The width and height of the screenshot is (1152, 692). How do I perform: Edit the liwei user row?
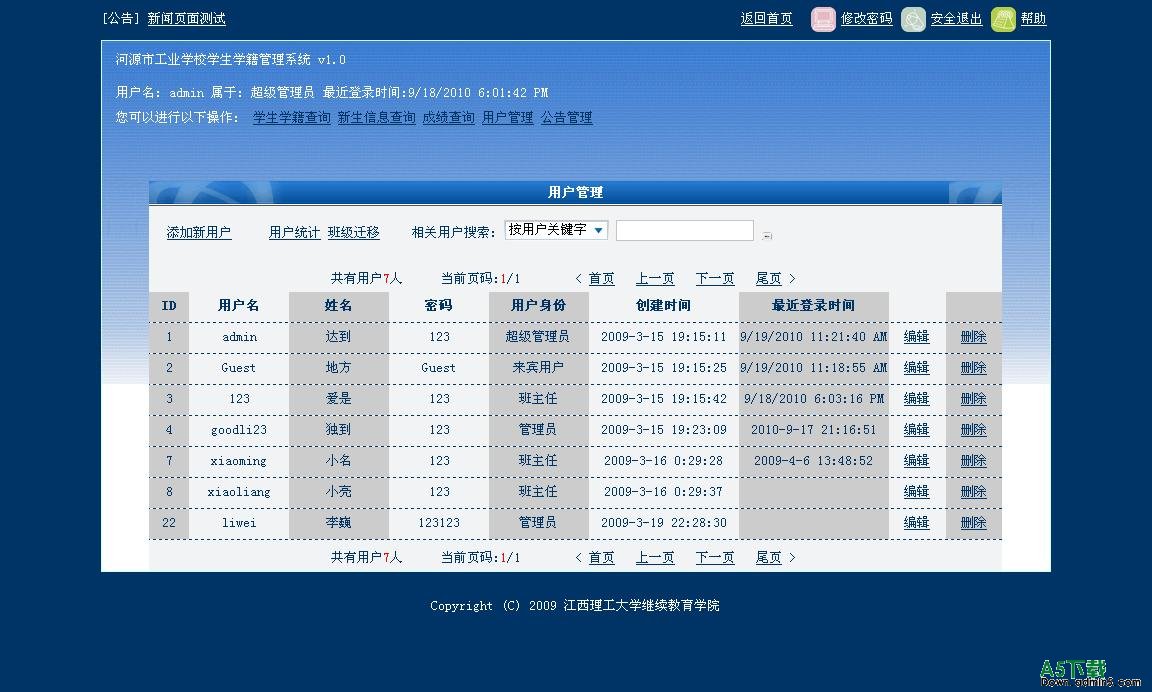click(916, 523)
